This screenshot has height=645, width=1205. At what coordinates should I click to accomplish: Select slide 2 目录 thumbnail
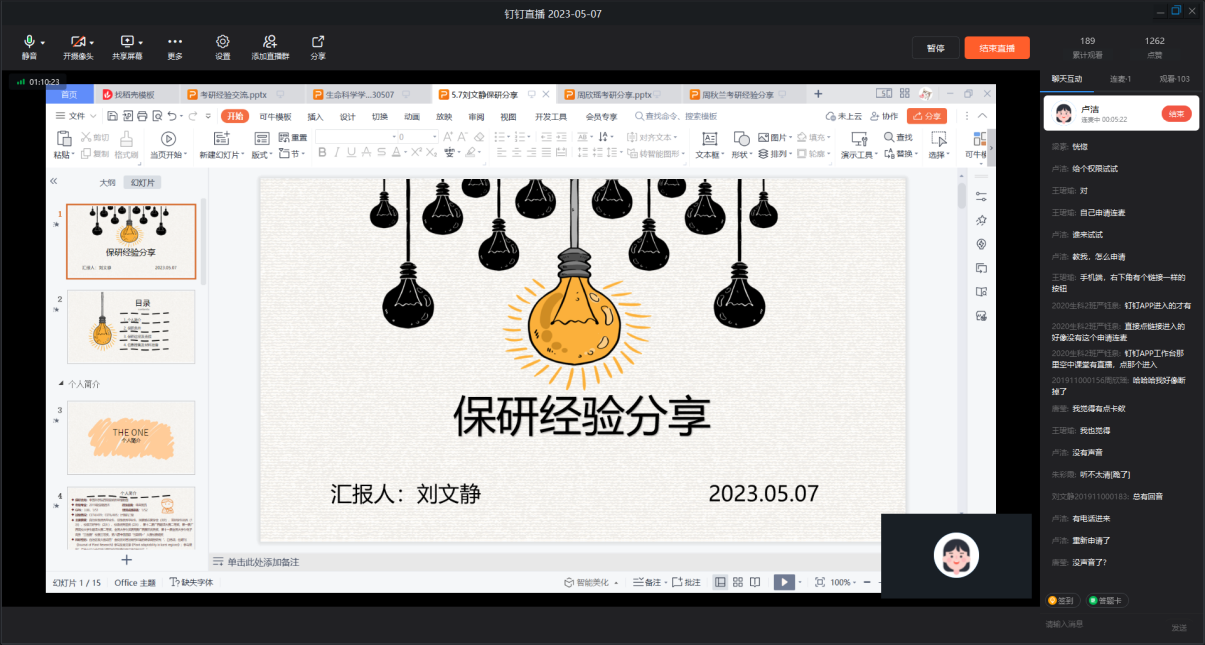131,327
